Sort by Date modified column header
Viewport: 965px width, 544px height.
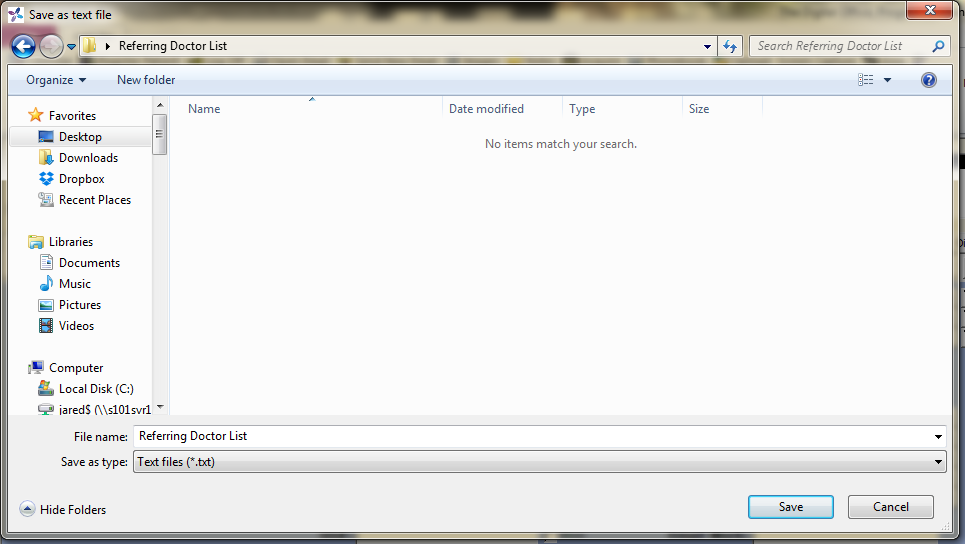click(486, 109)
